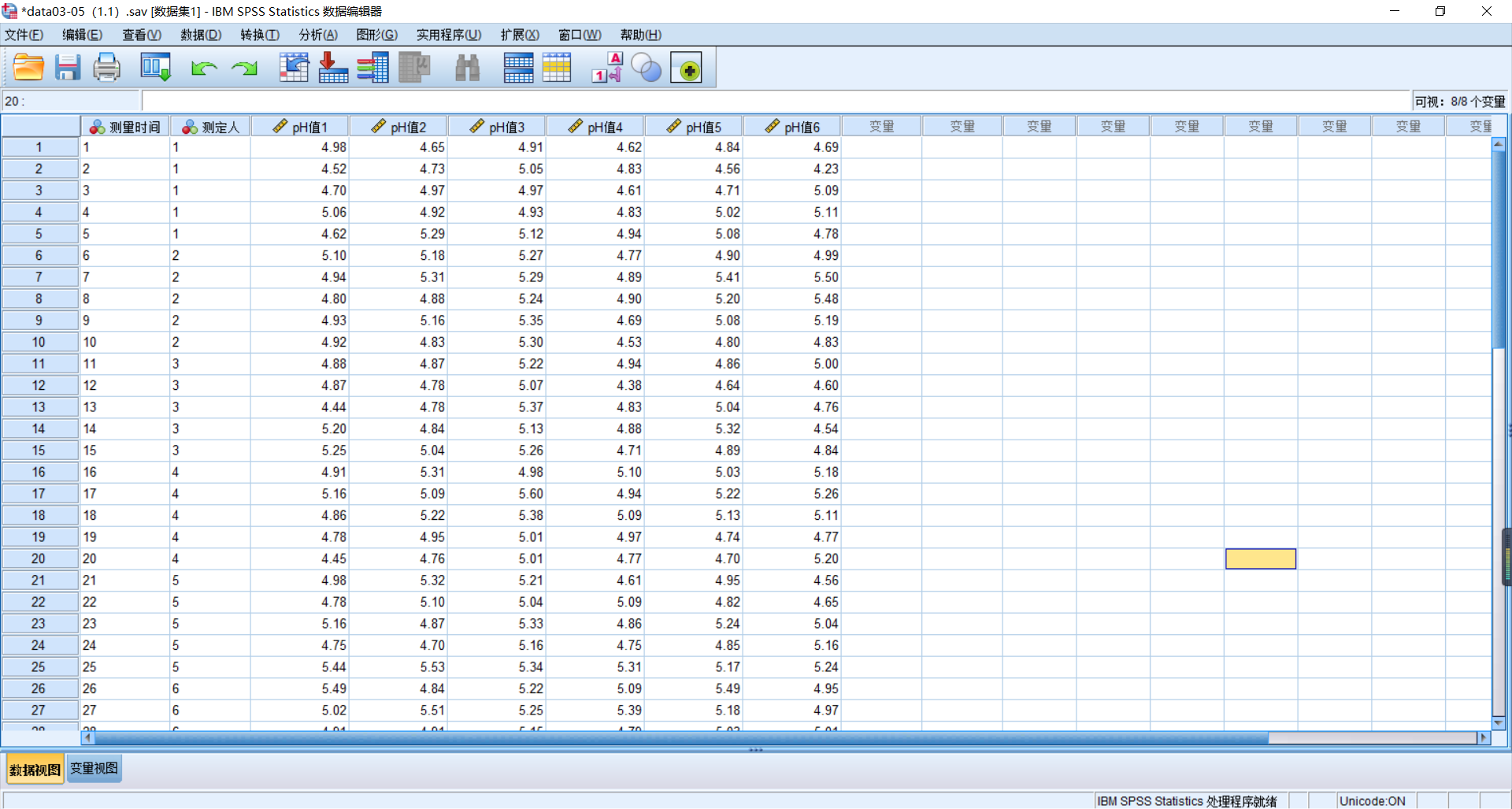The width and height of the screenshot is (1512, 809).
Task: Click the select cases yellow-rows grid icon
Action: [557, 68]
